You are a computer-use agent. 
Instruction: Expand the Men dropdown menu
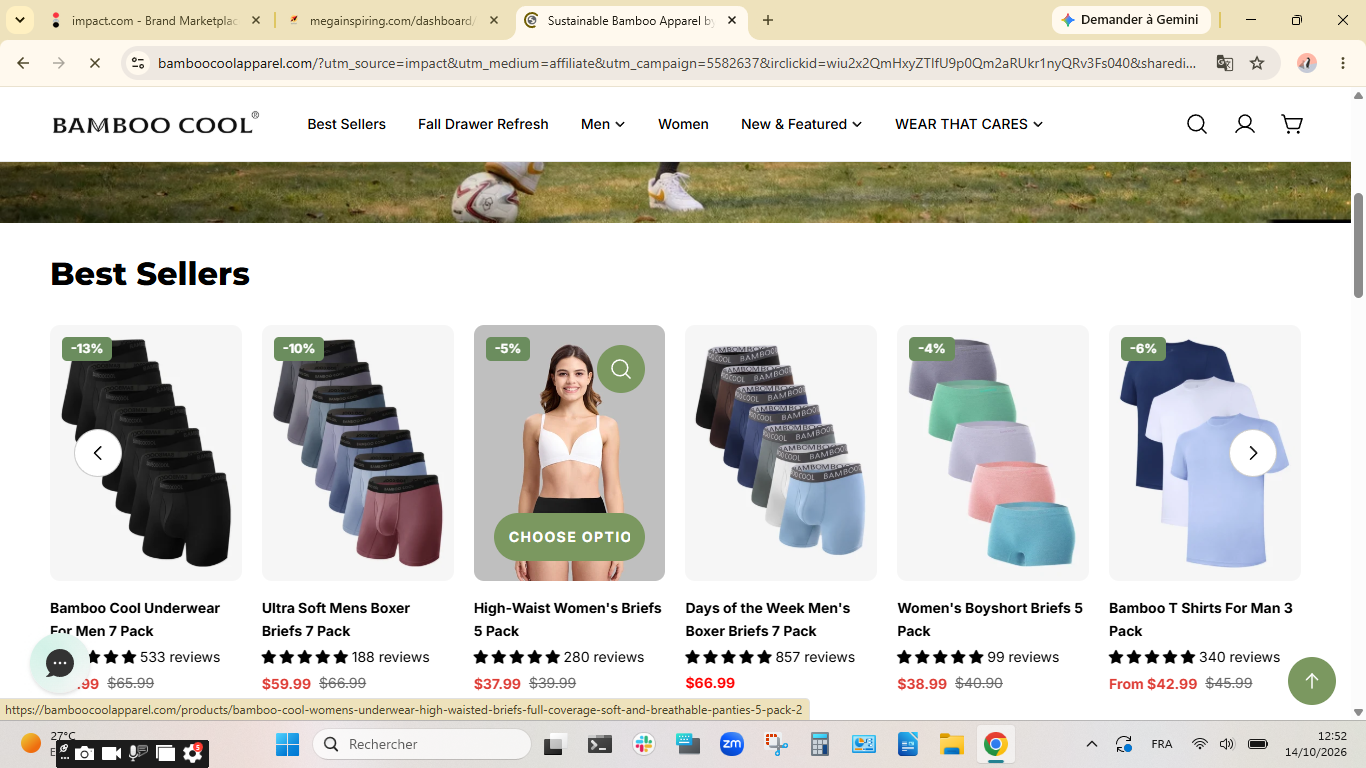[x=603, y=124]
